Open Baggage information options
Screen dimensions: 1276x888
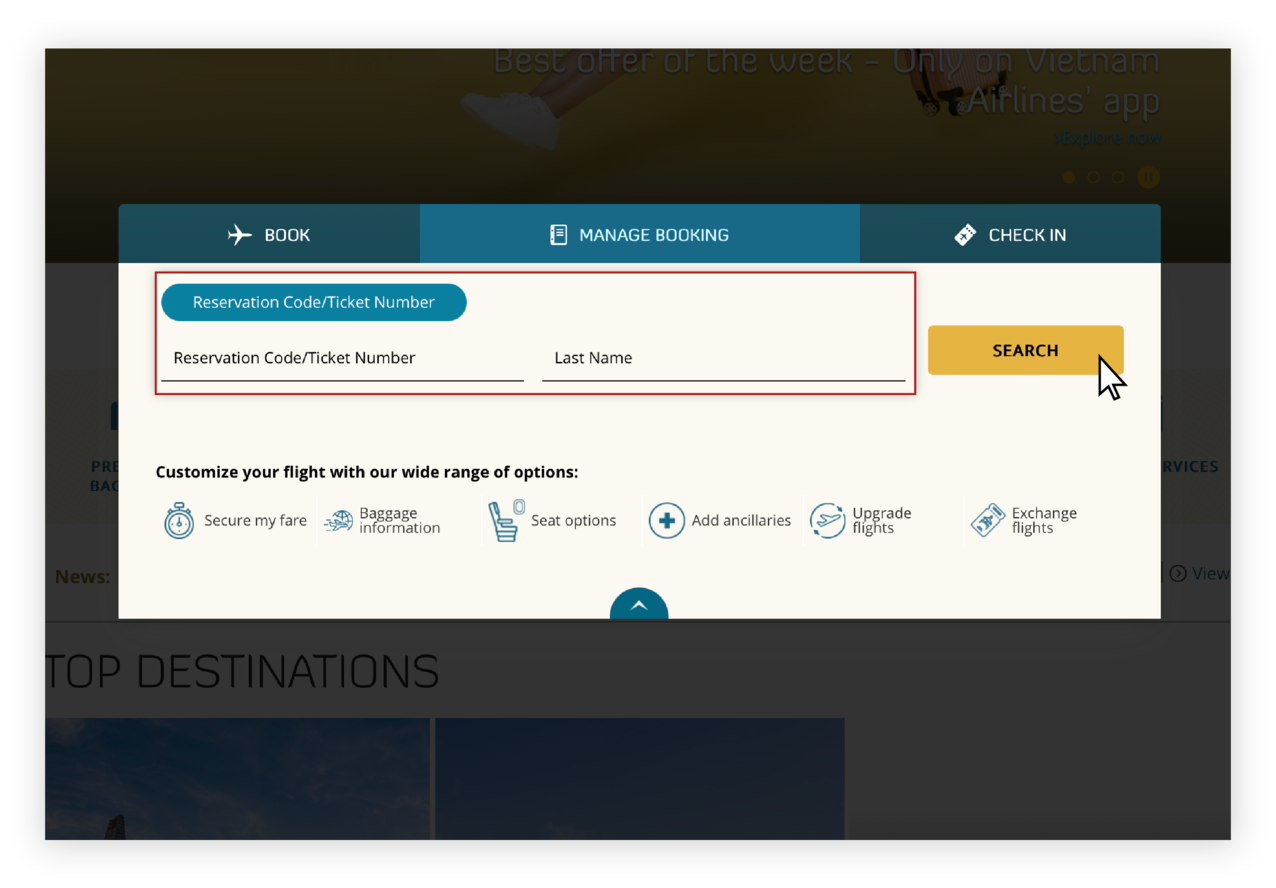coord(337,520)
